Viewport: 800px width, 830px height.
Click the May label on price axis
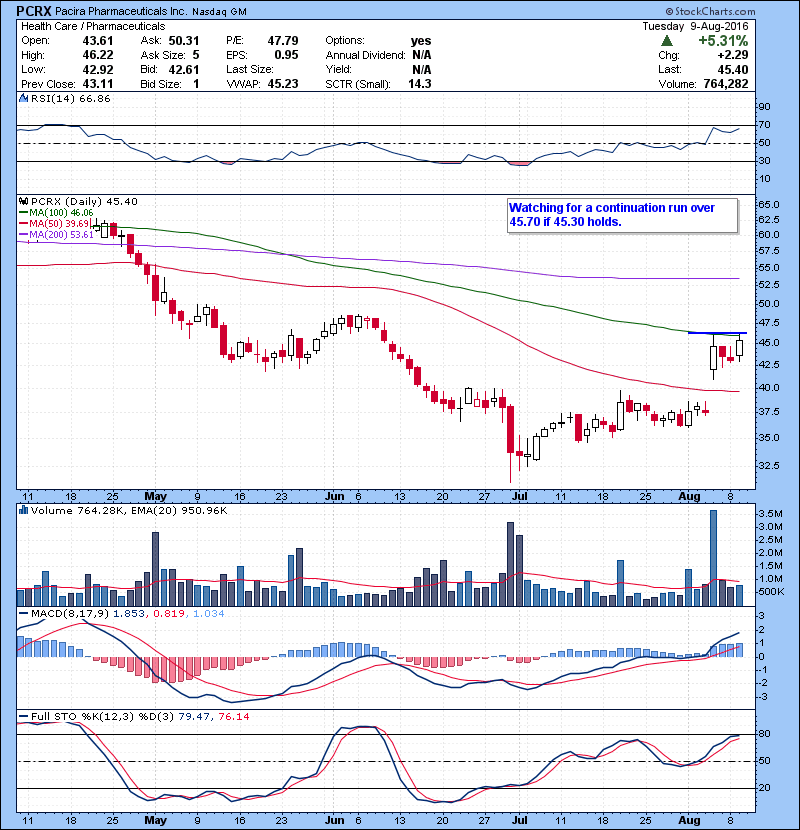click(x=156, y=497)
